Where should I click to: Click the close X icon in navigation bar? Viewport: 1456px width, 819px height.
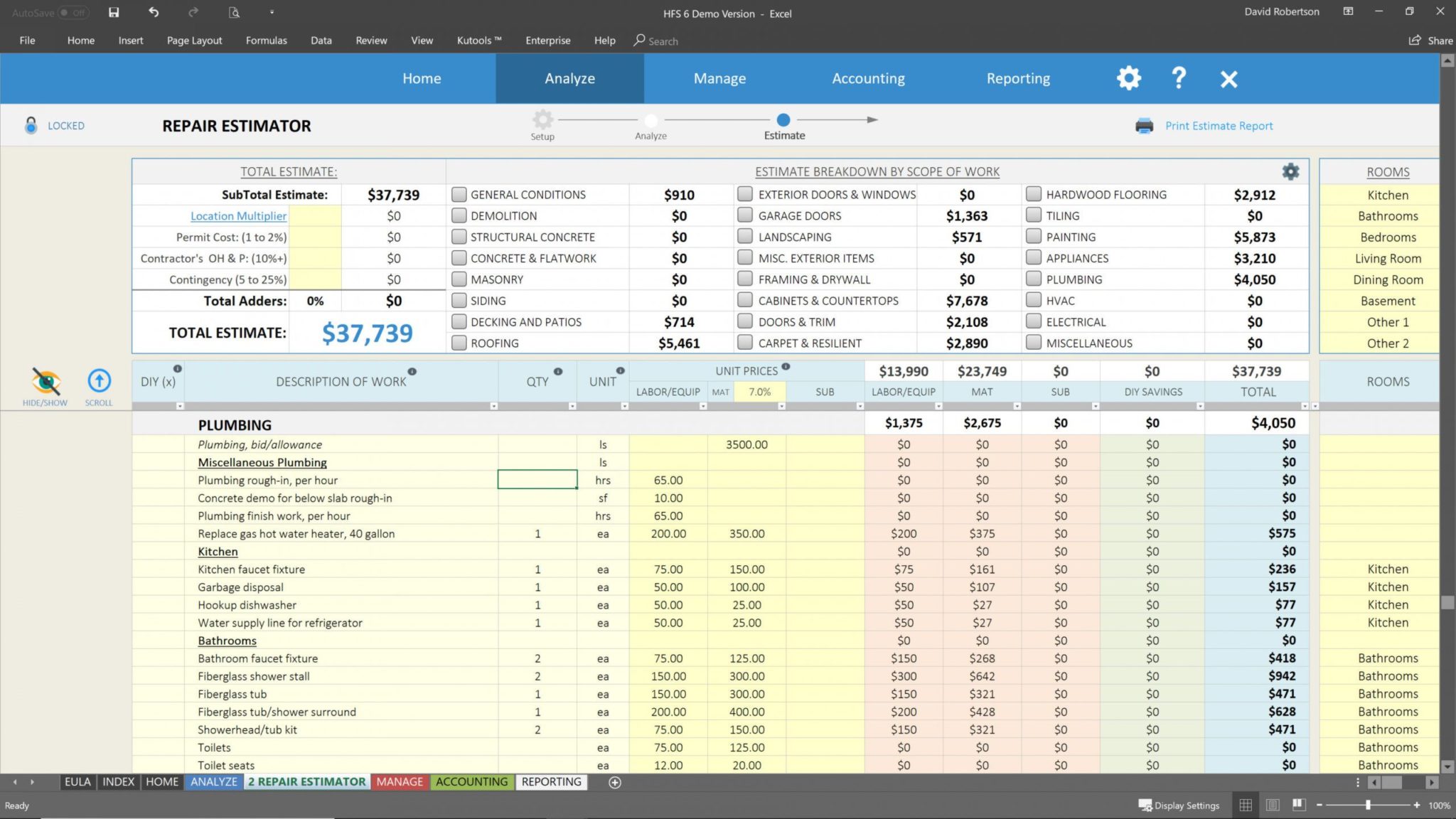coord(1228,78)
